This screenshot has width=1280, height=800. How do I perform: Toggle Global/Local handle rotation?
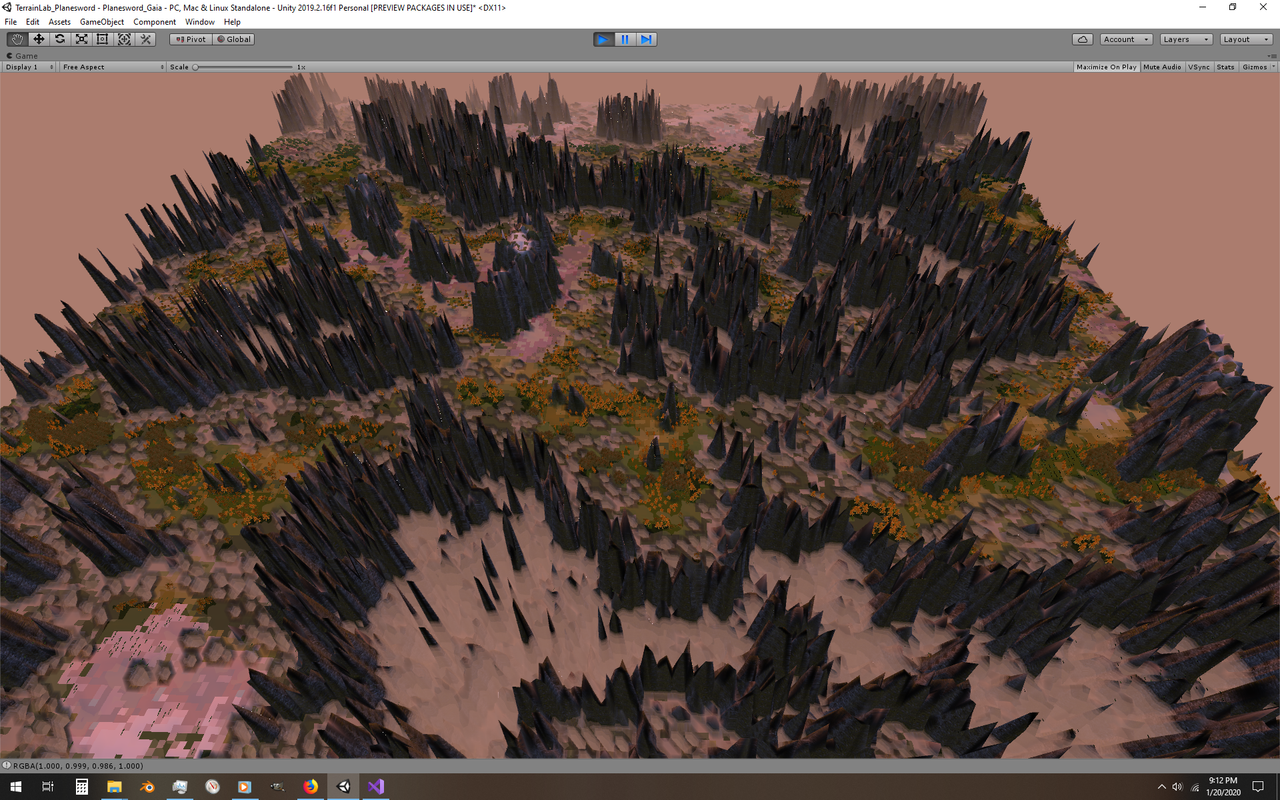pos(234,39)
